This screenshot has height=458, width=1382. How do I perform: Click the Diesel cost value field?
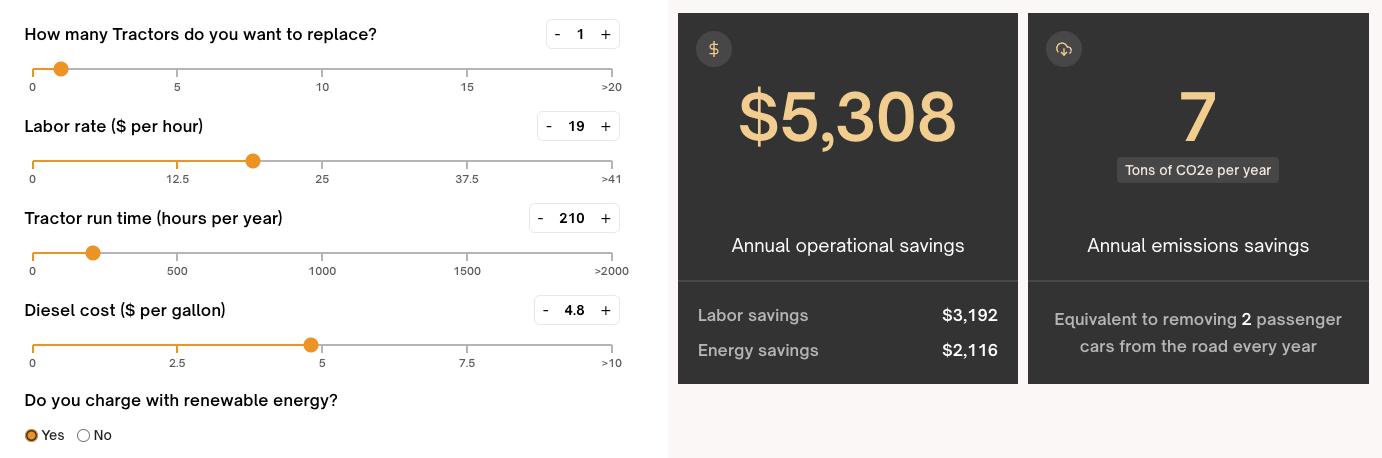pos(575,310)
